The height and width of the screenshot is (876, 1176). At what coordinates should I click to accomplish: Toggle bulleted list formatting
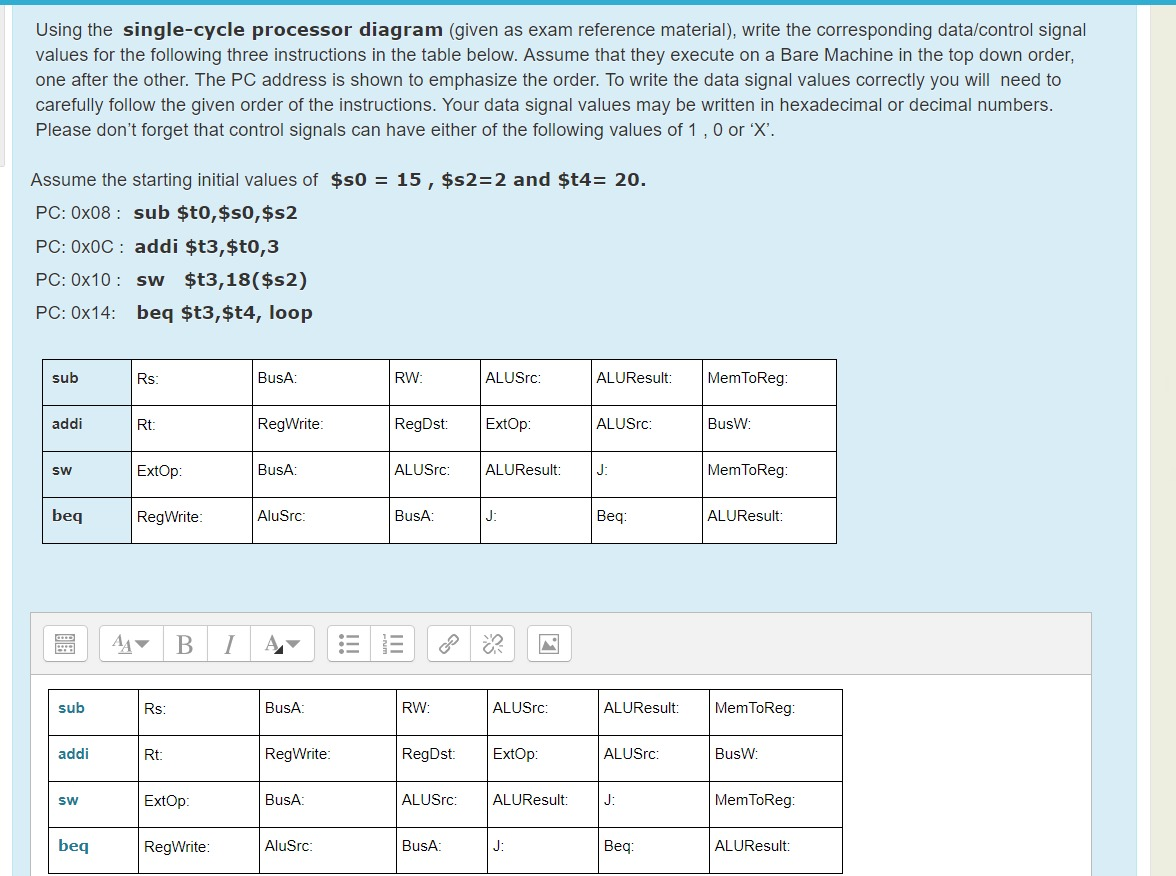348,643
